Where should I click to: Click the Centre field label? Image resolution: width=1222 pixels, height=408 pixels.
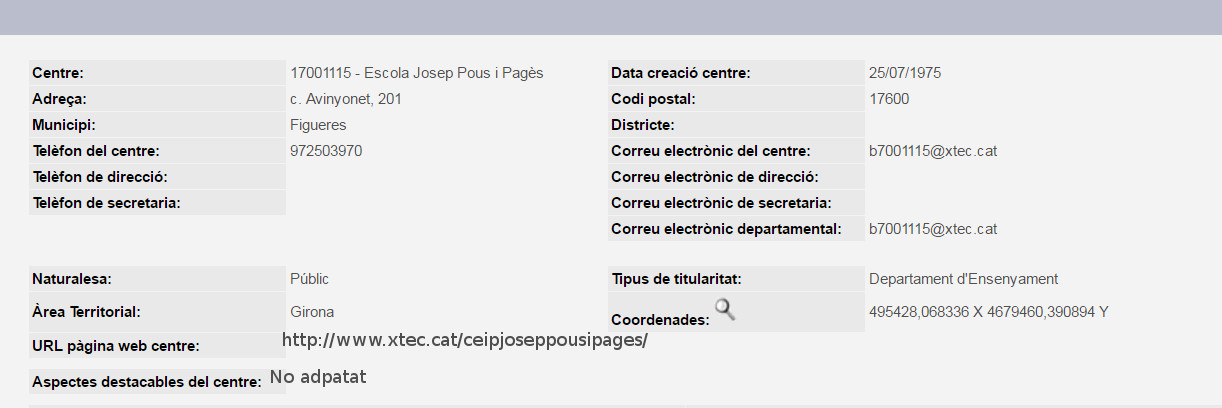coord(58,73)
